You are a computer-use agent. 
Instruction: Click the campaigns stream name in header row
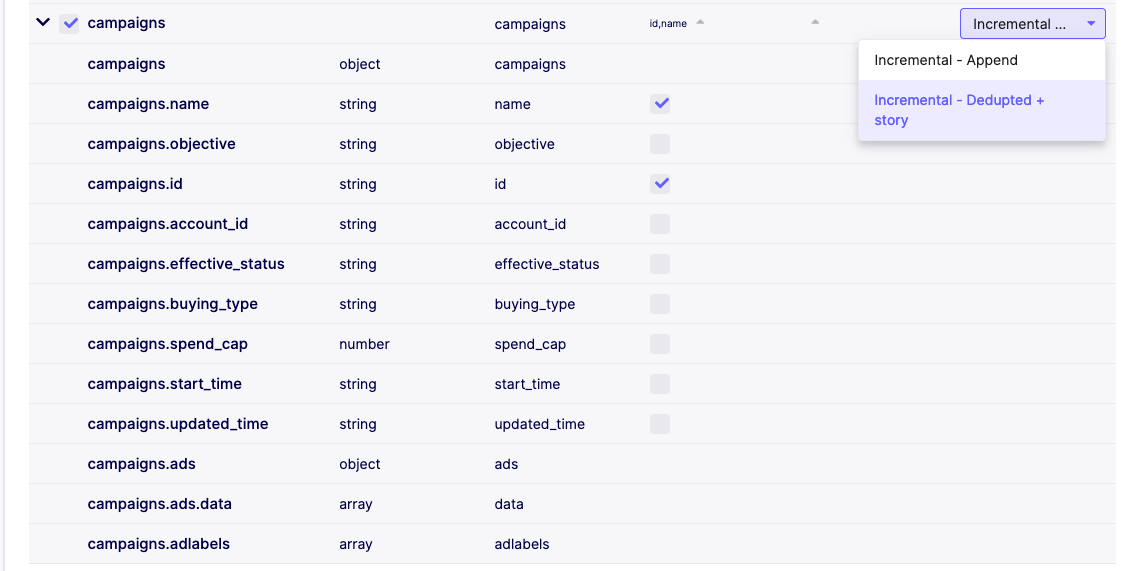click(x=126, y=23)
